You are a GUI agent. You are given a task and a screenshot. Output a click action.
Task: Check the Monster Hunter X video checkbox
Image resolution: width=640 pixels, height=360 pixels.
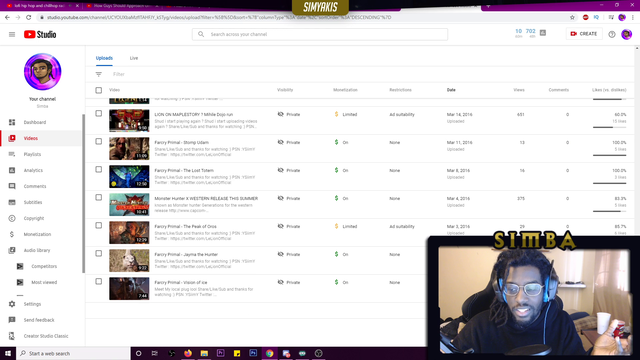[x=98, y=198]
